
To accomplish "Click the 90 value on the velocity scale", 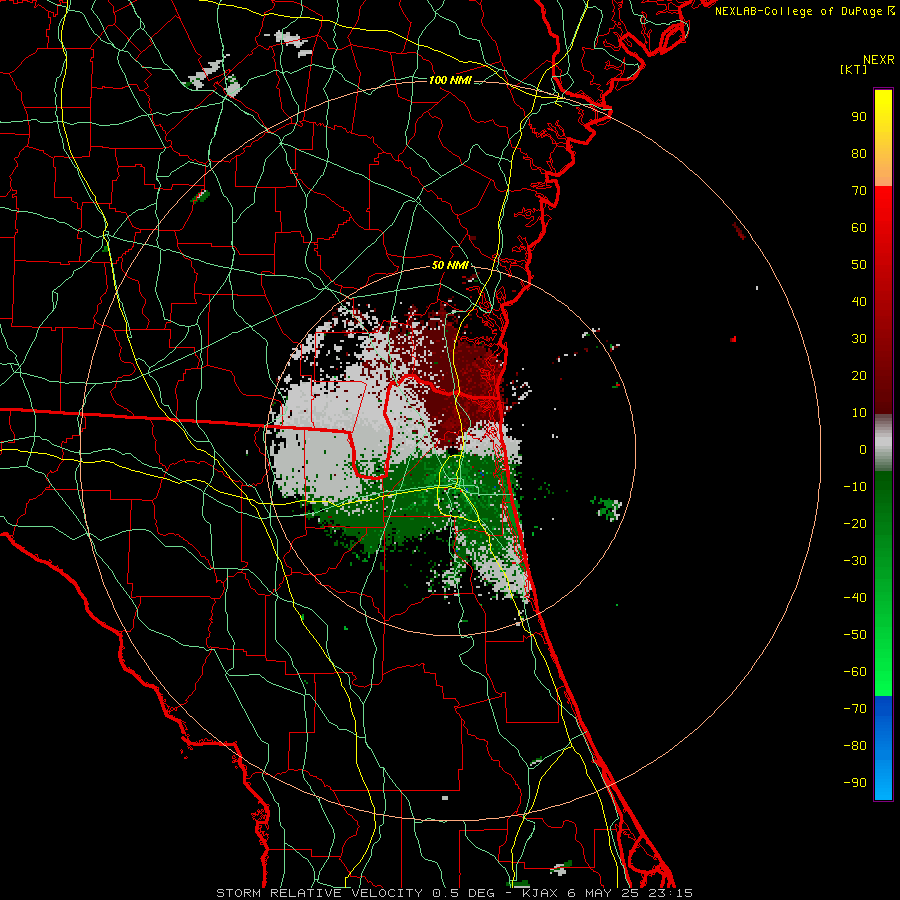I will (x=859, y=117).
